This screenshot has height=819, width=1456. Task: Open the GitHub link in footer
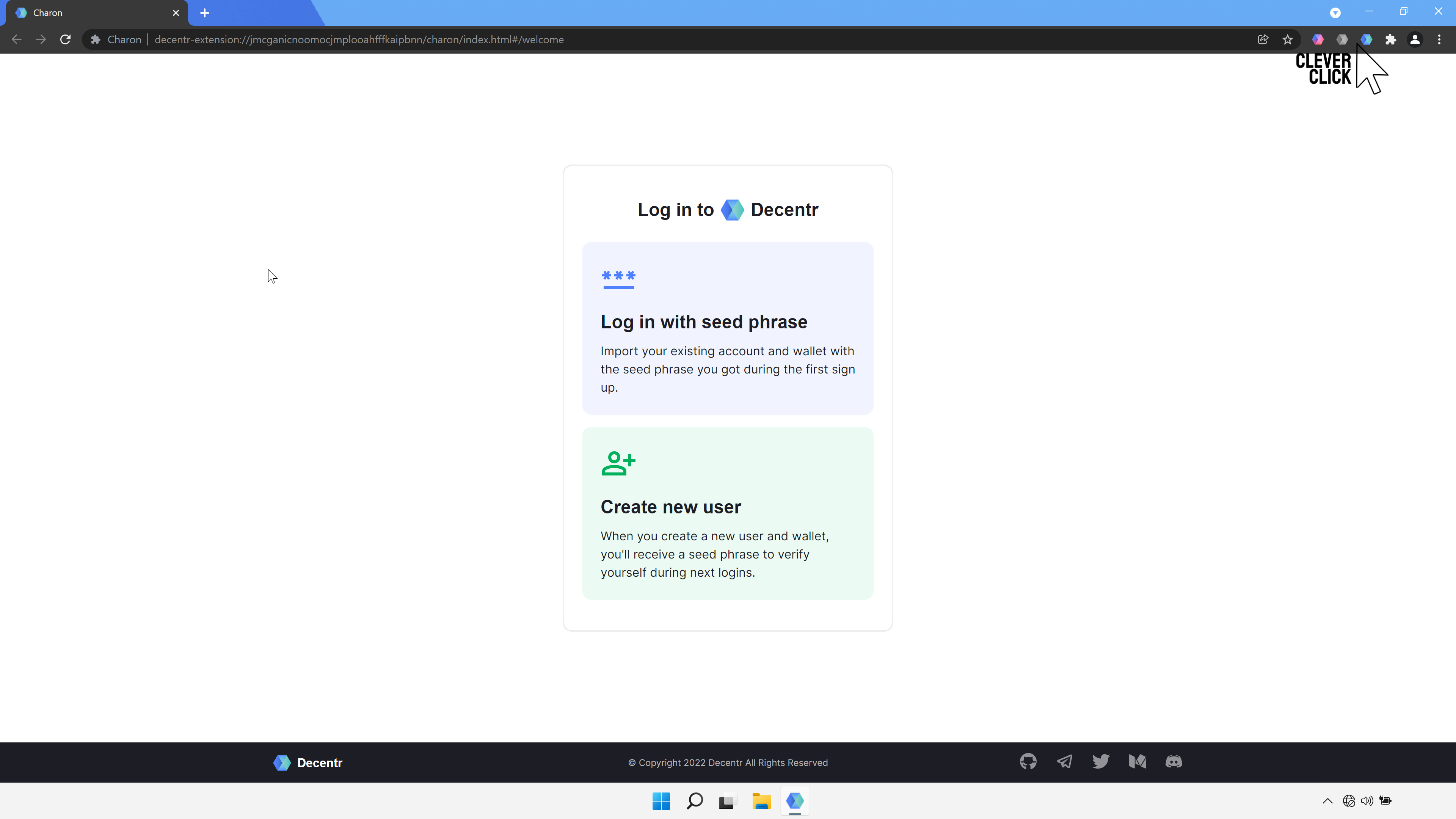(x=1028, y=761)
